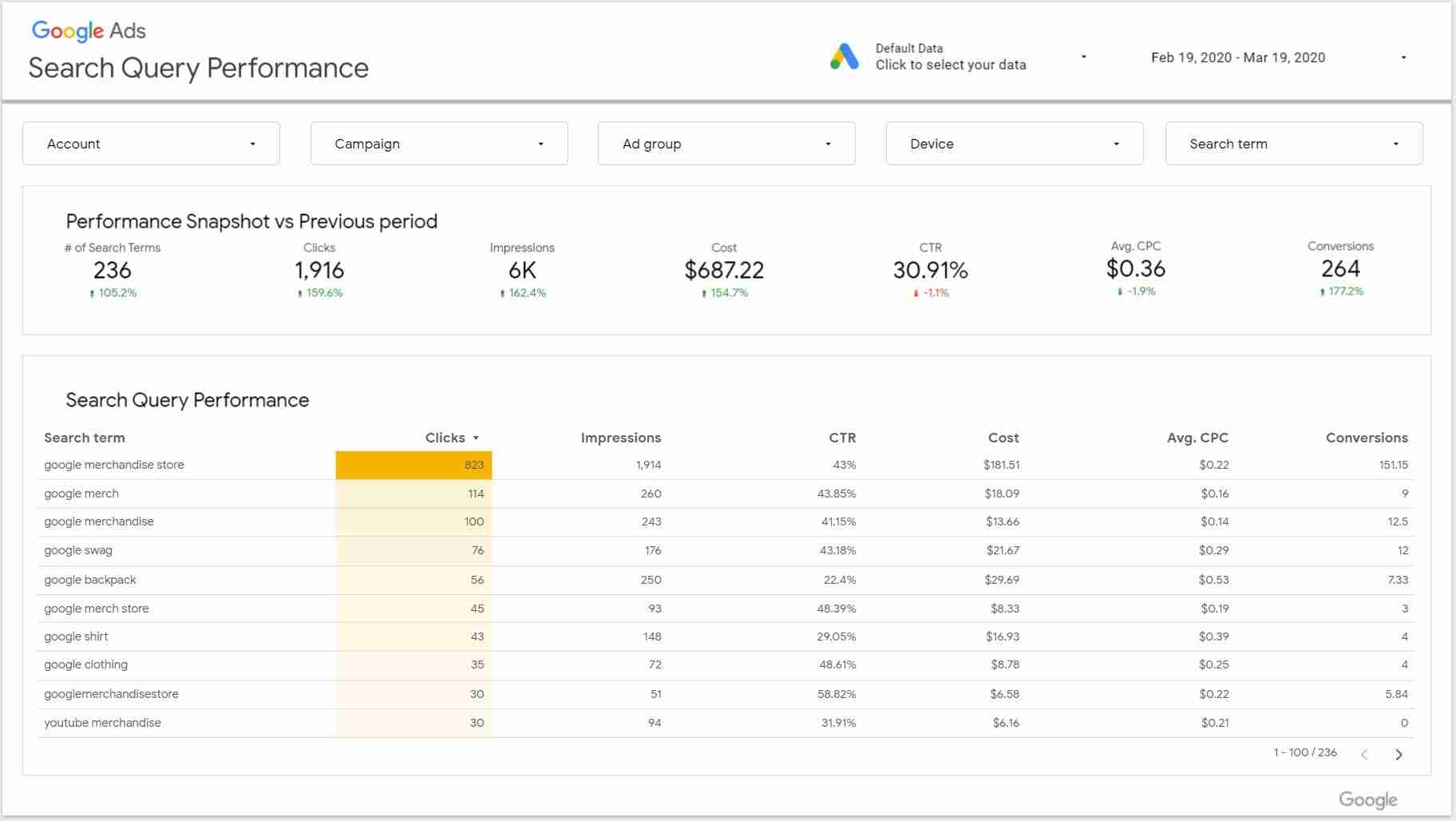The width and height of the screenshot is (1456, 821).
Task: Click the 105.2% search terms change indicator
Action: (113, 293)
